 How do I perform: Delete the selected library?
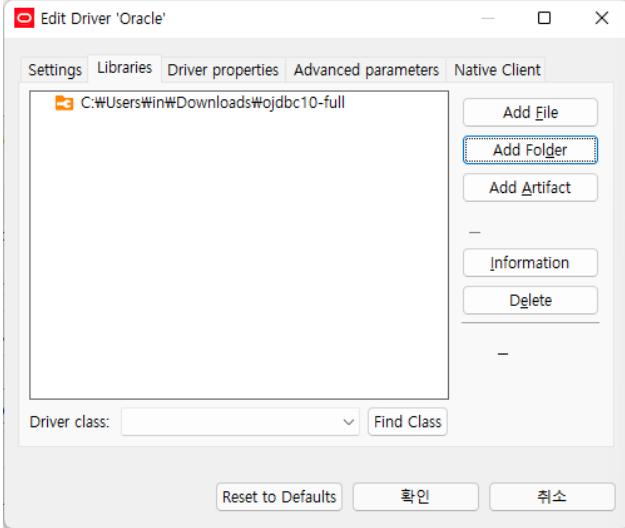point(530,300)
